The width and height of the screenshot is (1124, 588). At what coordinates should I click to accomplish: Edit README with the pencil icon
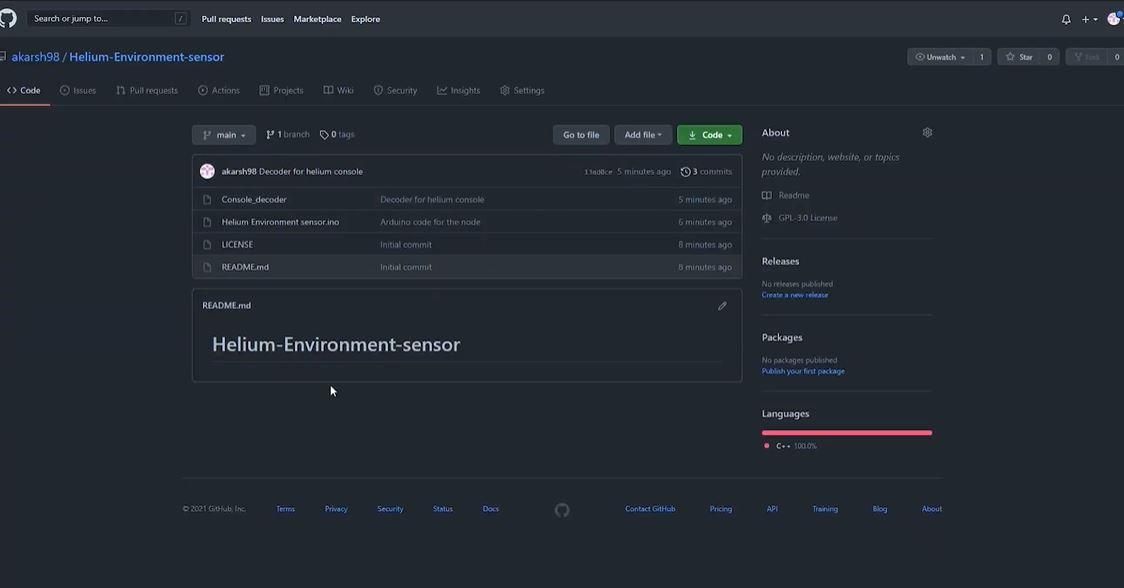[x=722, y=305]
